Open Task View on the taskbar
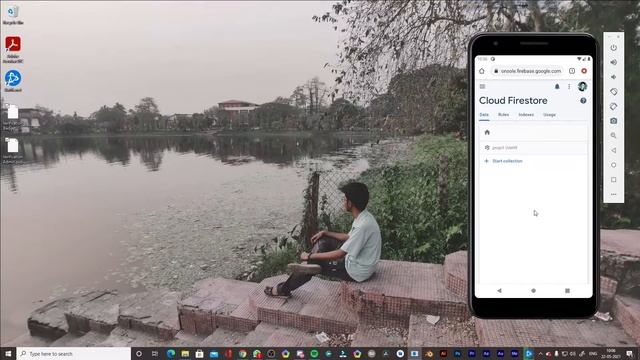The image size is (640, 360). 155,353
